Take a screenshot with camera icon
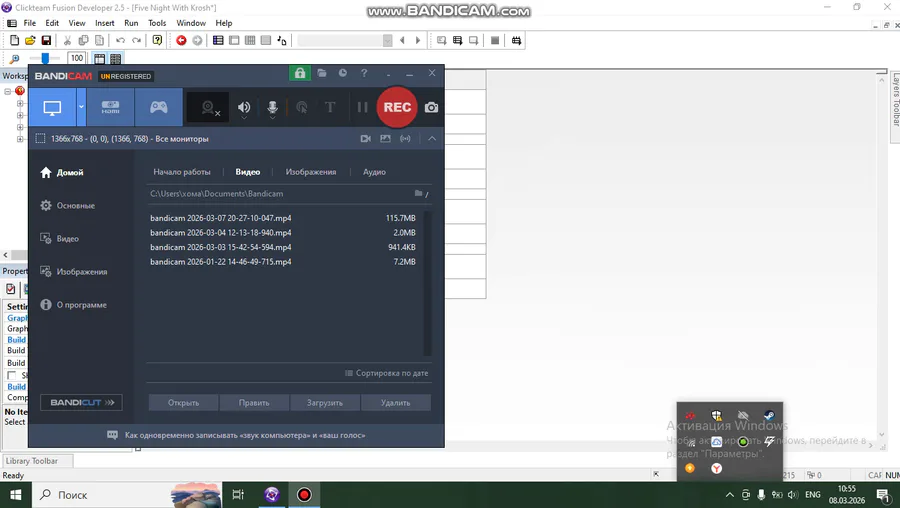The width and height of the screenshot is (900, 508). [432, 107]
